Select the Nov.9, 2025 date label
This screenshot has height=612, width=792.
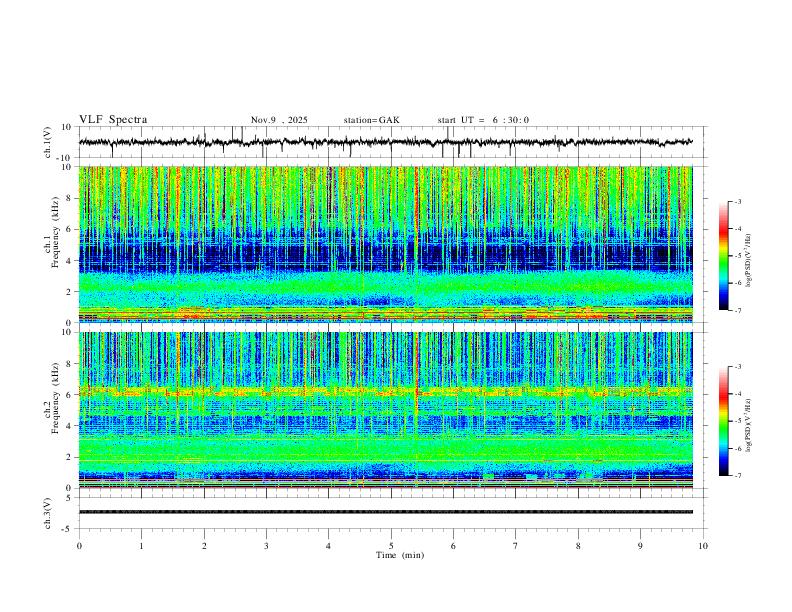click(x=279, y=120)
